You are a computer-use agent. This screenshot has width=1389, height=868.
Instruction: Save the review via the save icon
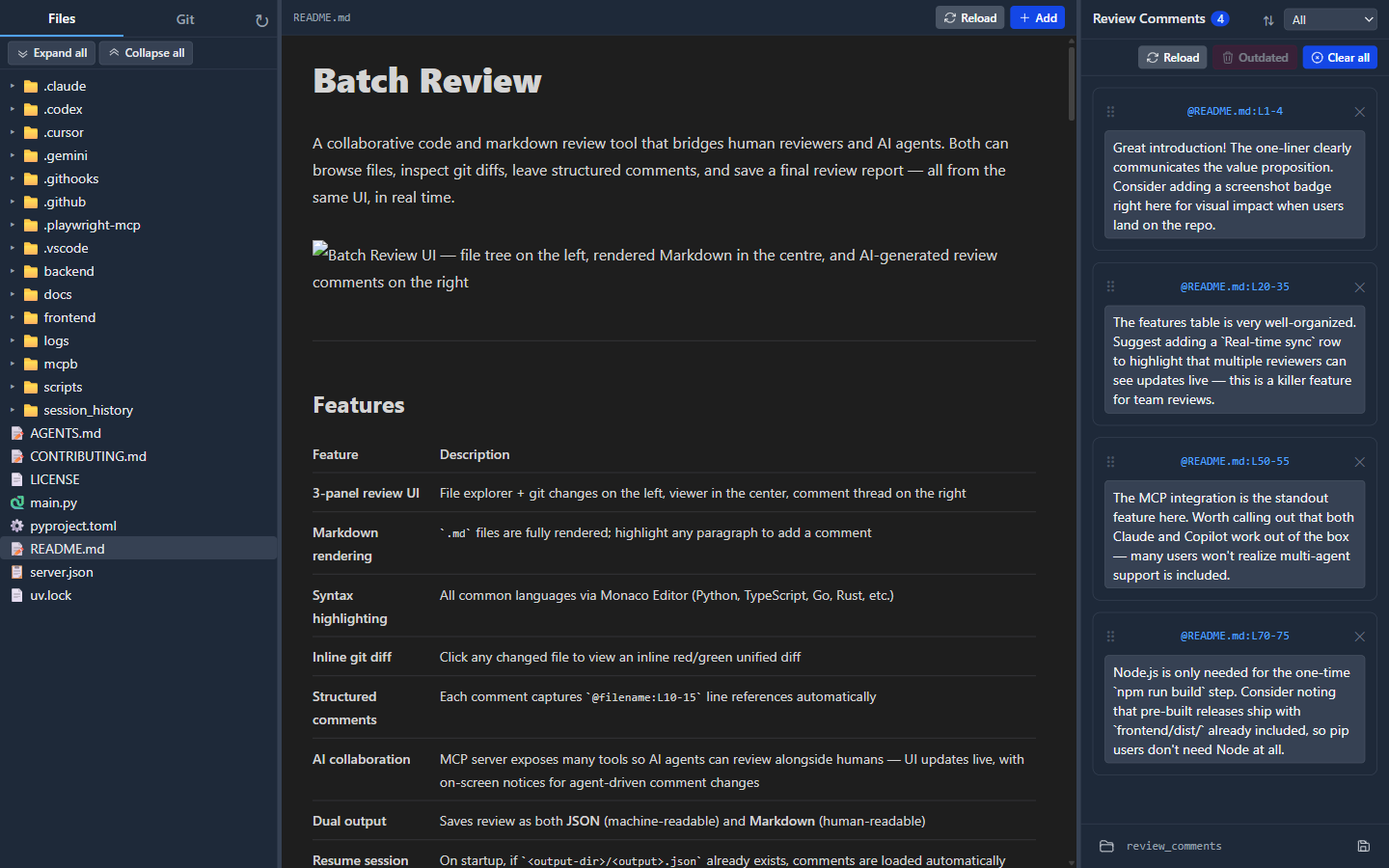[1363, 846]
